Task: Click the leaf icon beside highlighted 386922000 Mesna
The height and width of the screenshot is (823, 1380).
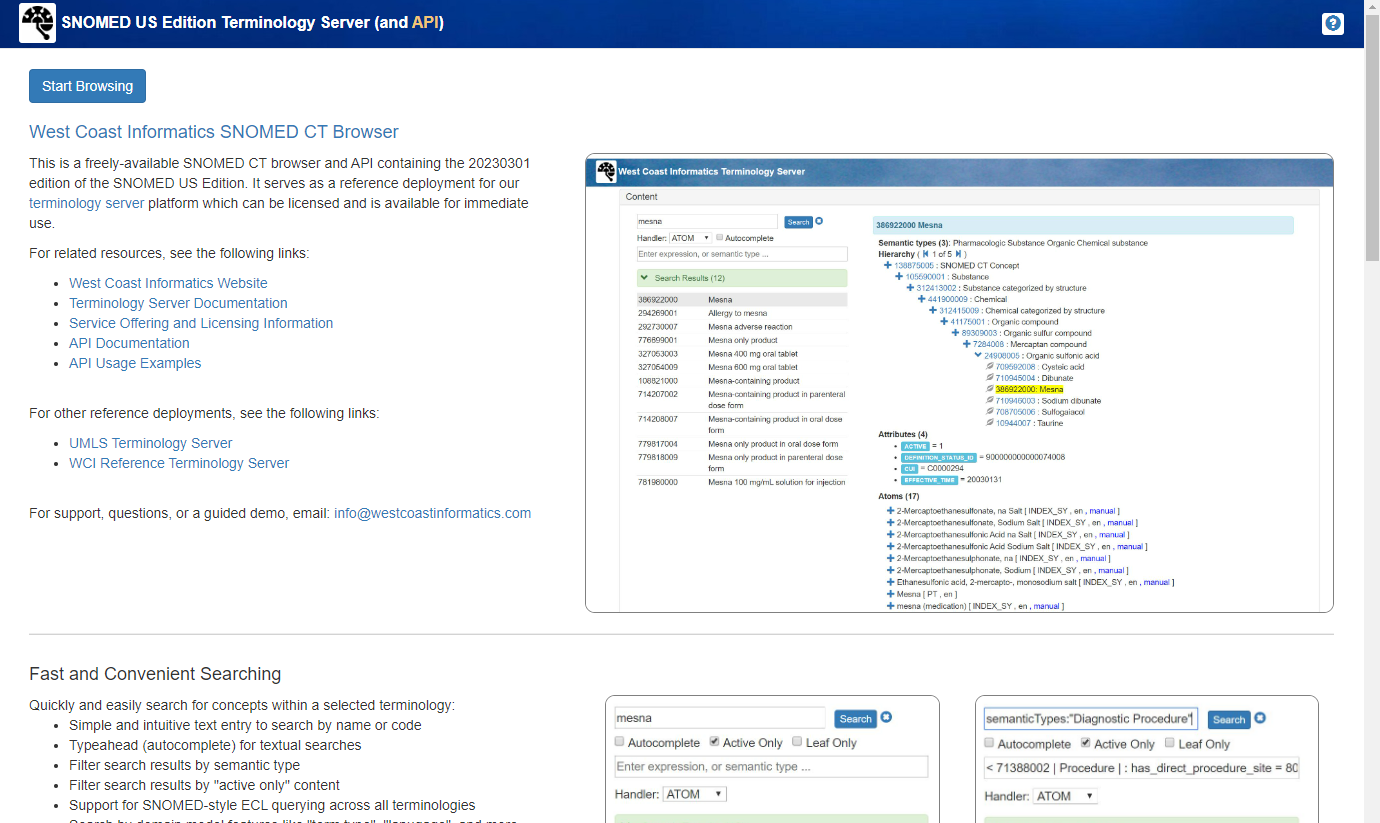Action: coord(989,389)
